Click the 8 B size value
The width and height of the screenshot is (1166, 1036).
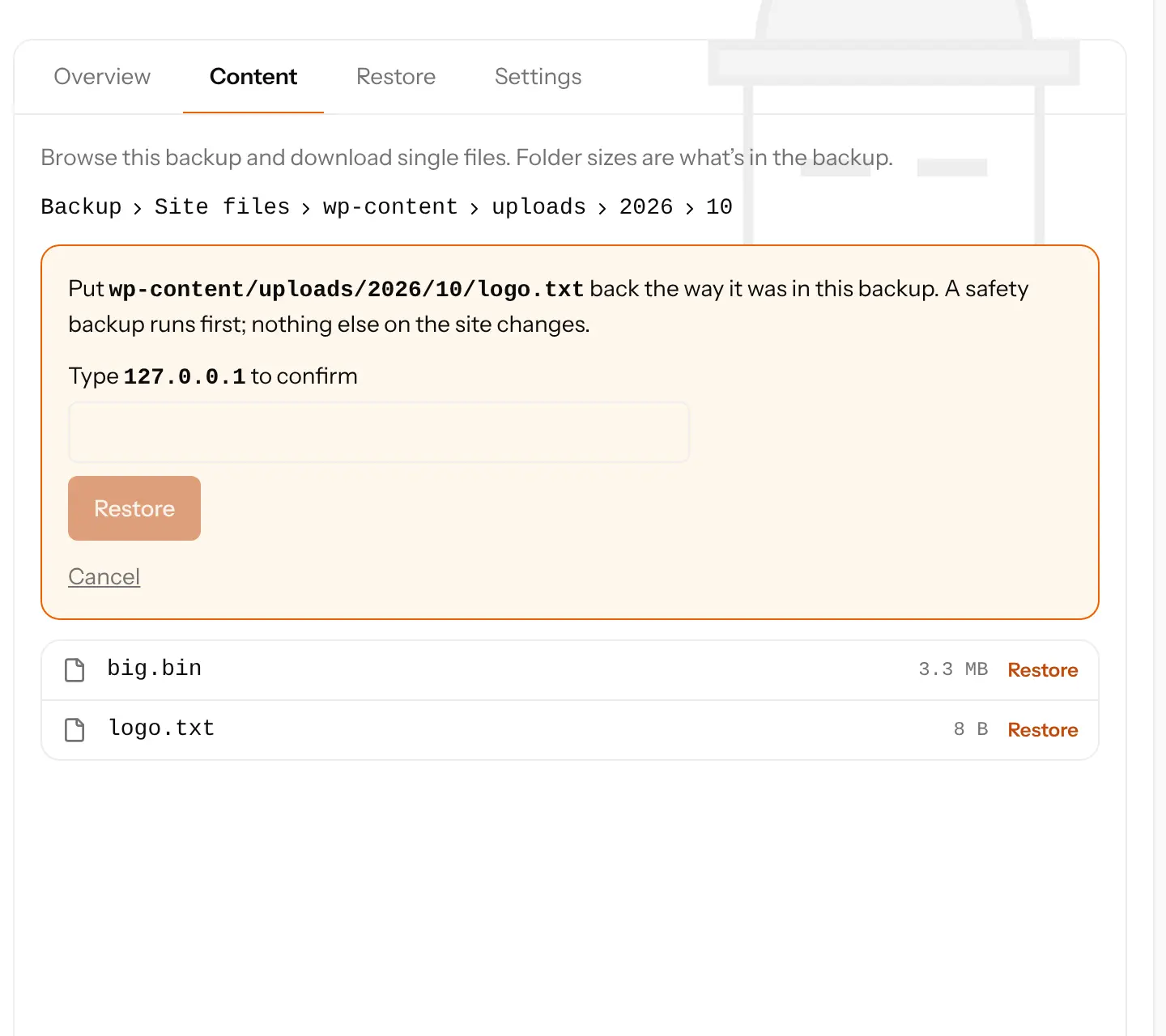971,729
